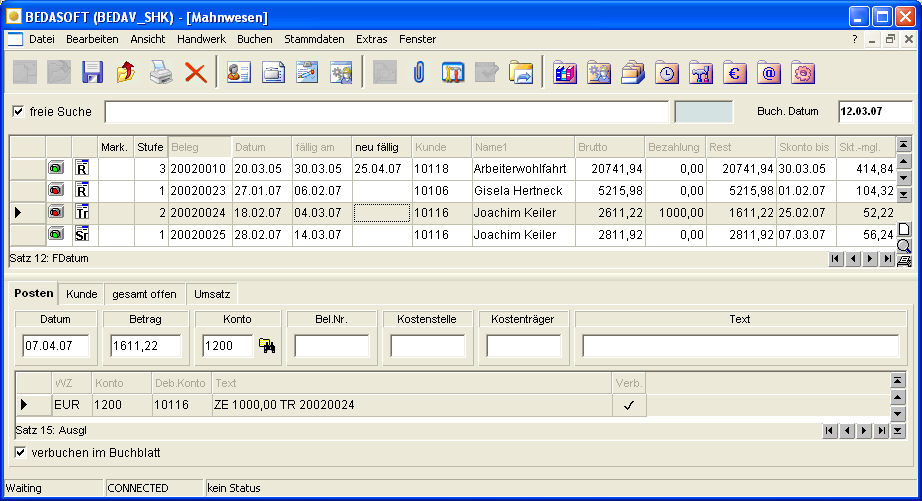Open the contact card icon in toolbar
The height and width of the screenshot is (501, 922).
pos(238,73)
